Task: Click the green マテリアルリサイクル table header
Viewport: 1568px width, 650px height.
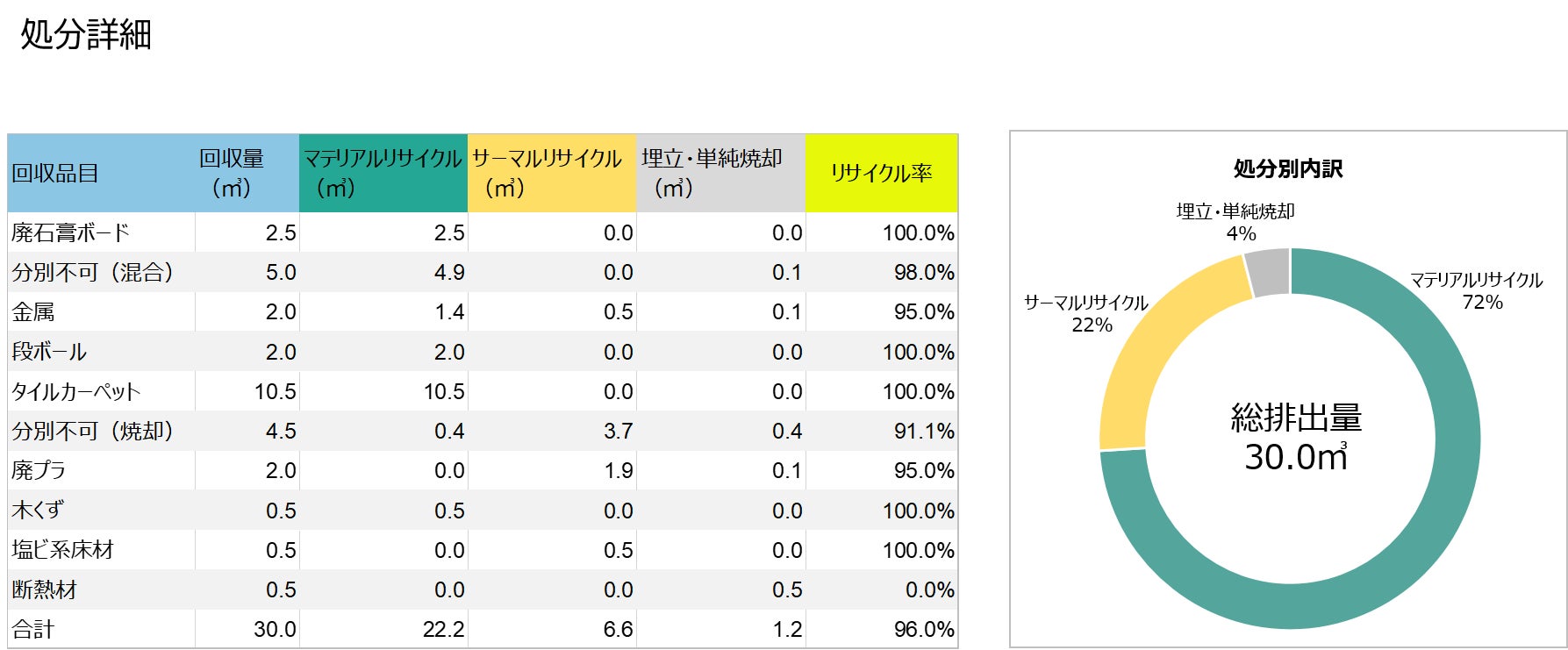Action: (383, 173)
